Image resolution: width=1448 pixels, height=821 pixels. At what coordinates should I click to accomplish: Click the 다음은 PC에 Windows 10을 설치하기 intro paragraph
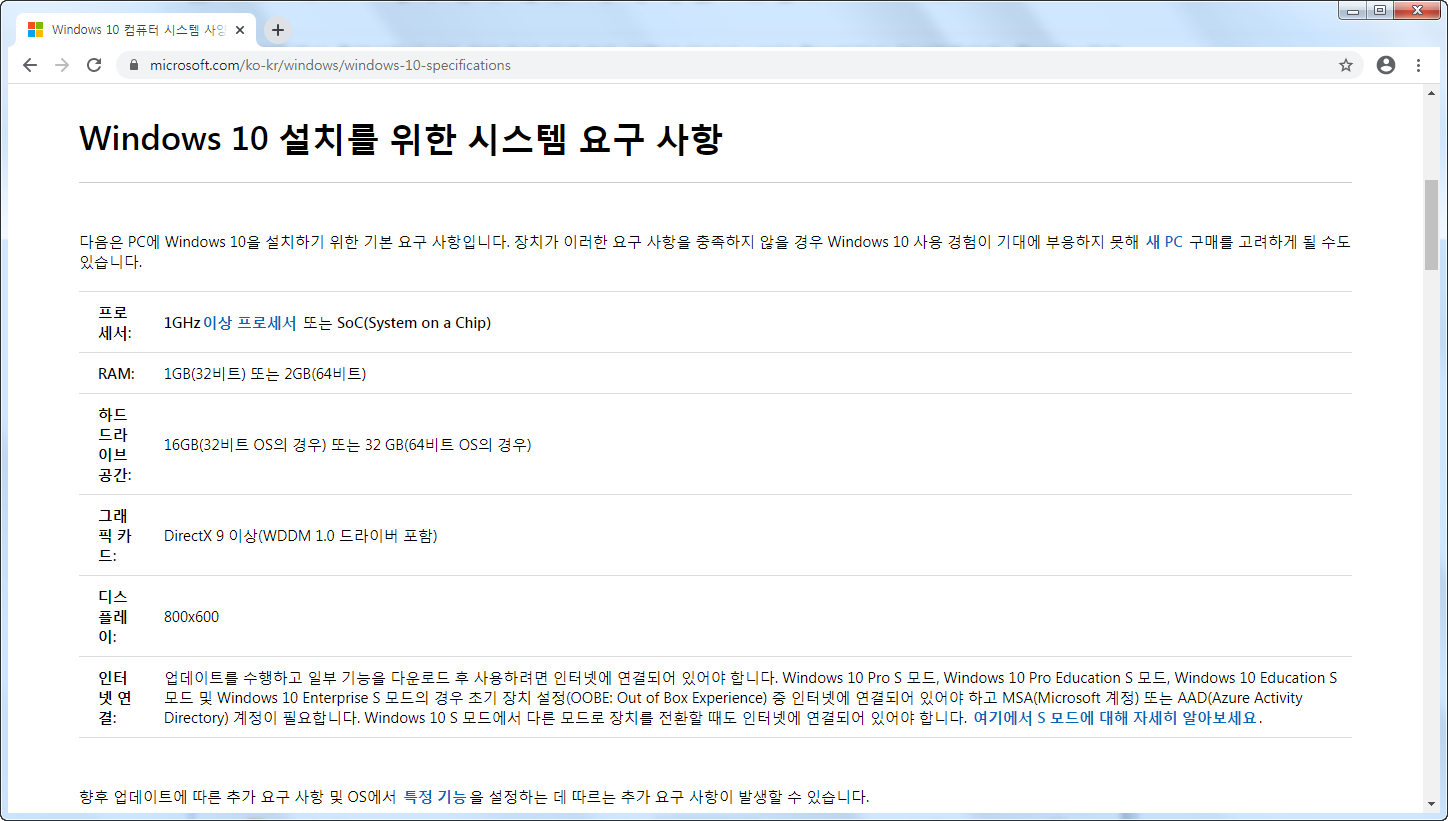pyautogui.click(x=715, y=252)
